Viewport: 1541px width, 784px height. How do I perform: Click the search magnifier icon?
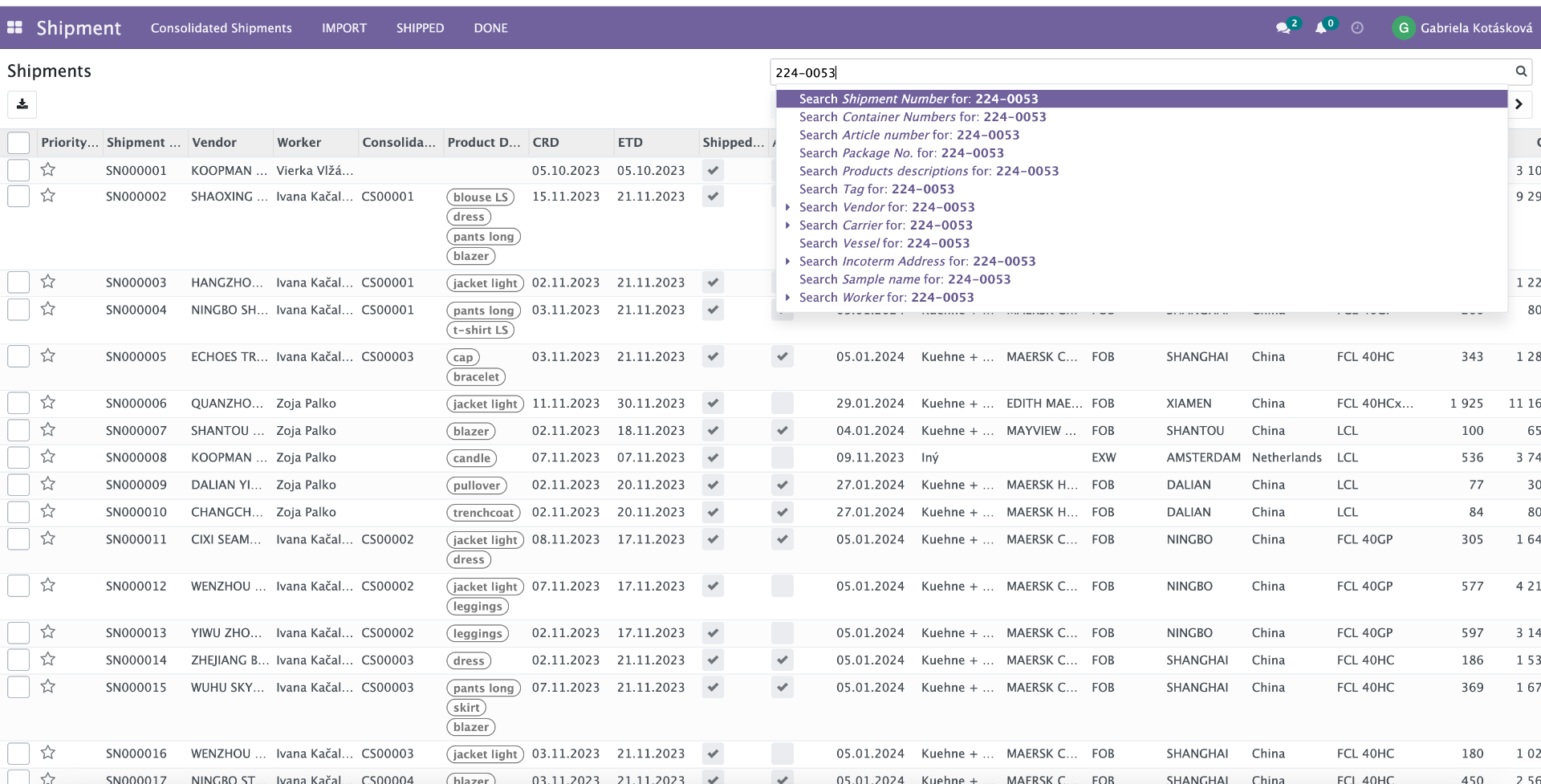1520,72
